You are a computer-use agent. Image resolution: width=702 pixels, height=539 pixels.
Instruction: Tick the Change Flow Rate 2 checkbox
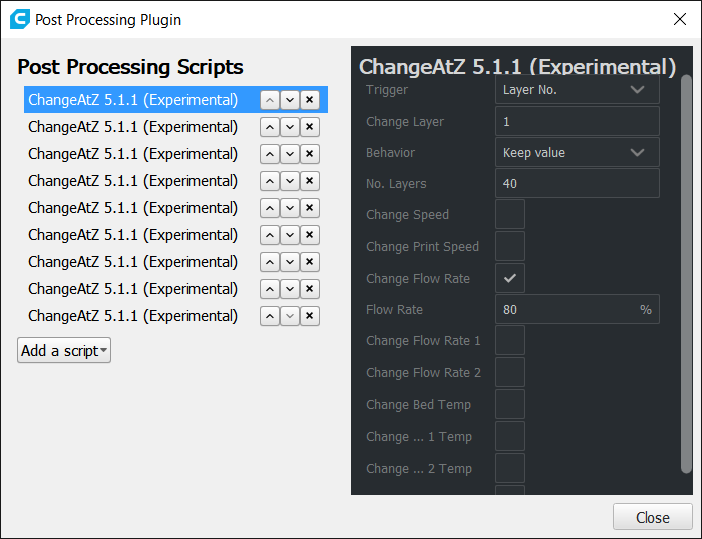[510, 372]
